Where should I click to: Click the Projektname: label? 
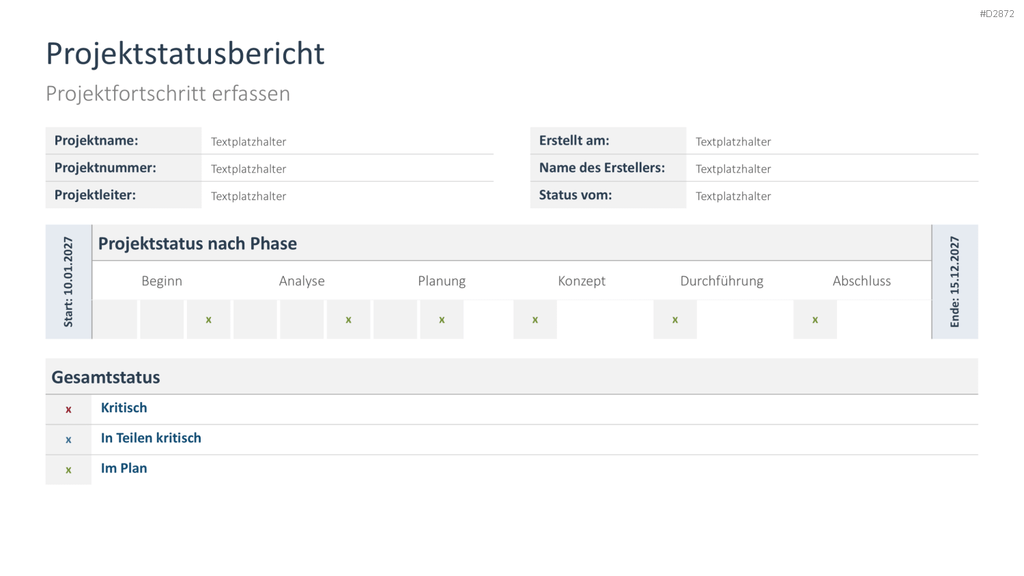click(x=96, y=140)
